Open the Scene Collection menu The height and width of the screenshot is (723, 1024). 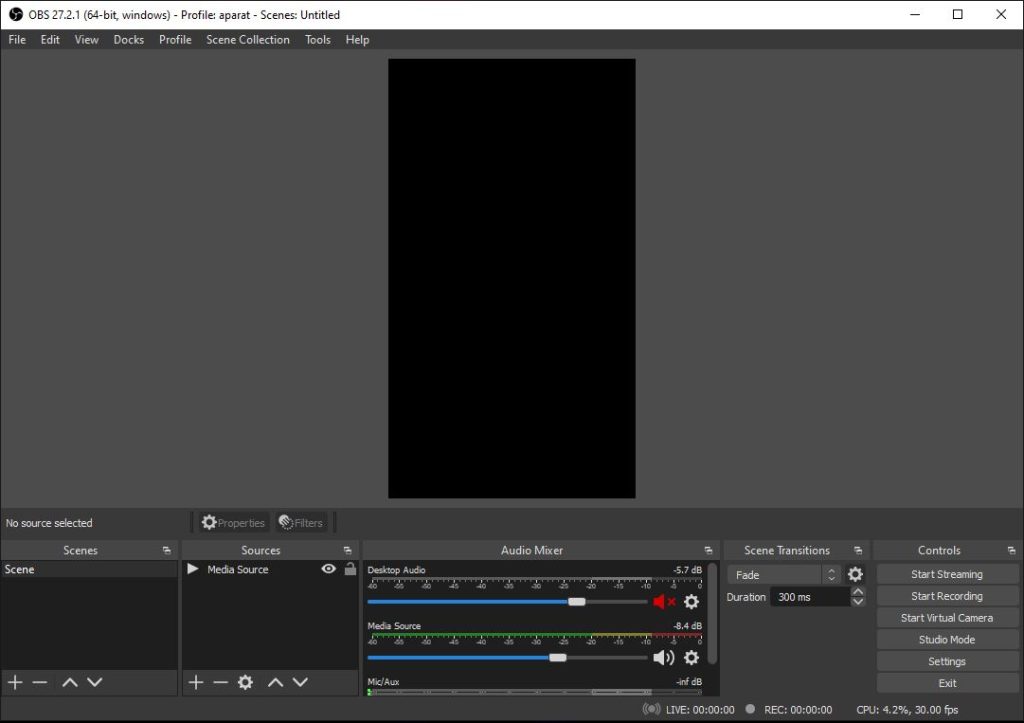click(248, 40)
